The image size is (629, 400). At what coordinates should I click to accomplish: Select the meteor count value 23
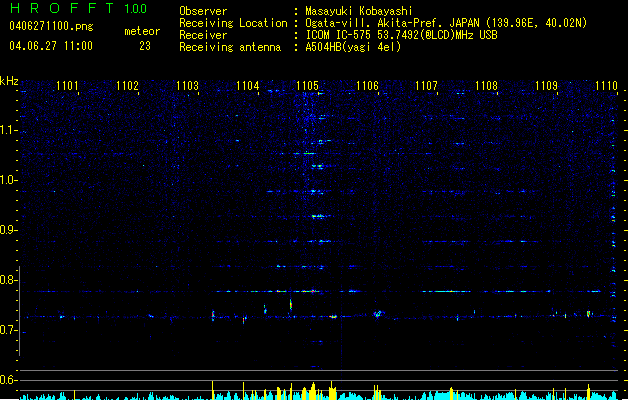pyautogui.click(x=145, y=46)
